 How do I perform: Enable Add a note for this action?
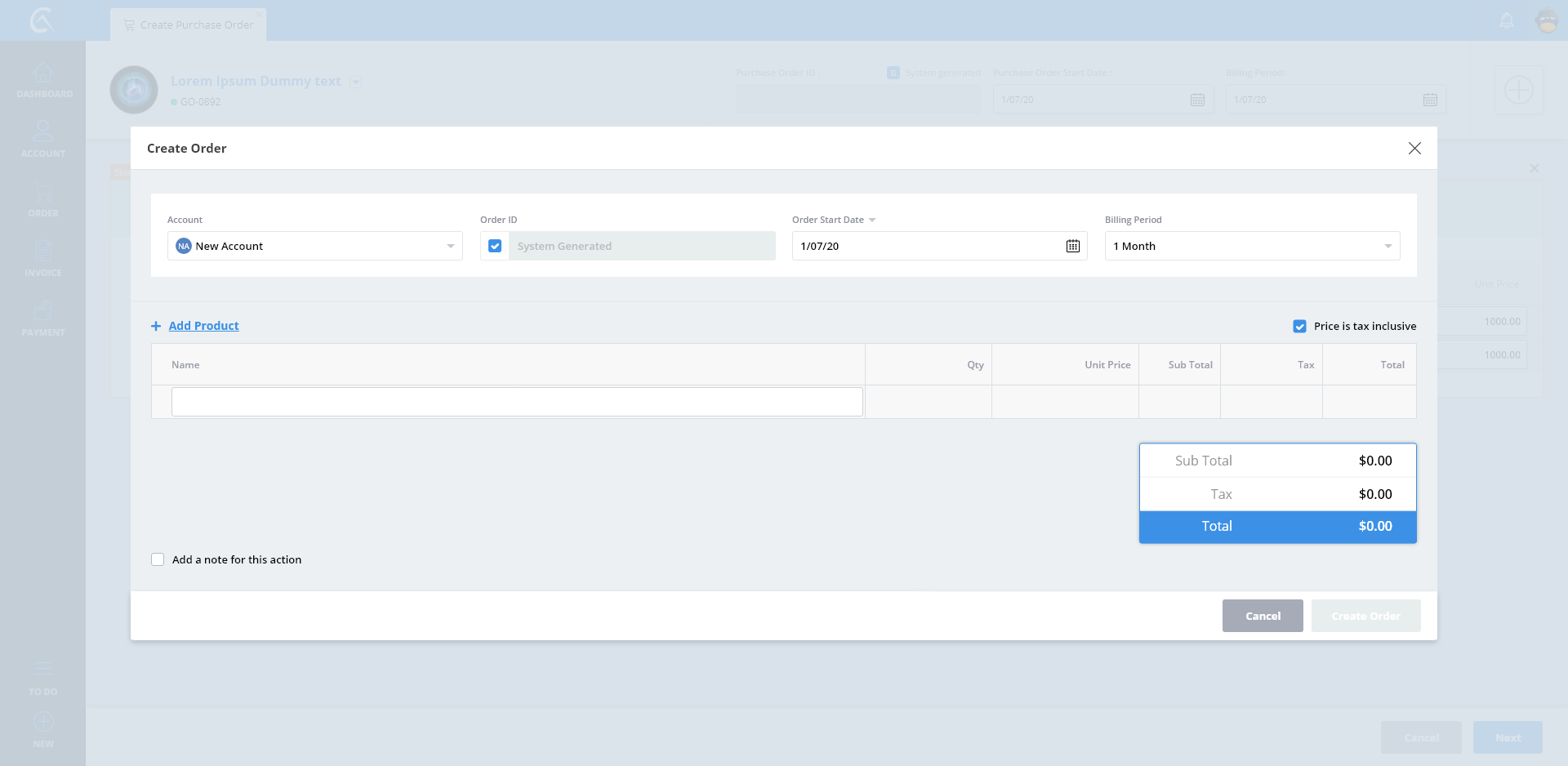(x=158, y=559)
